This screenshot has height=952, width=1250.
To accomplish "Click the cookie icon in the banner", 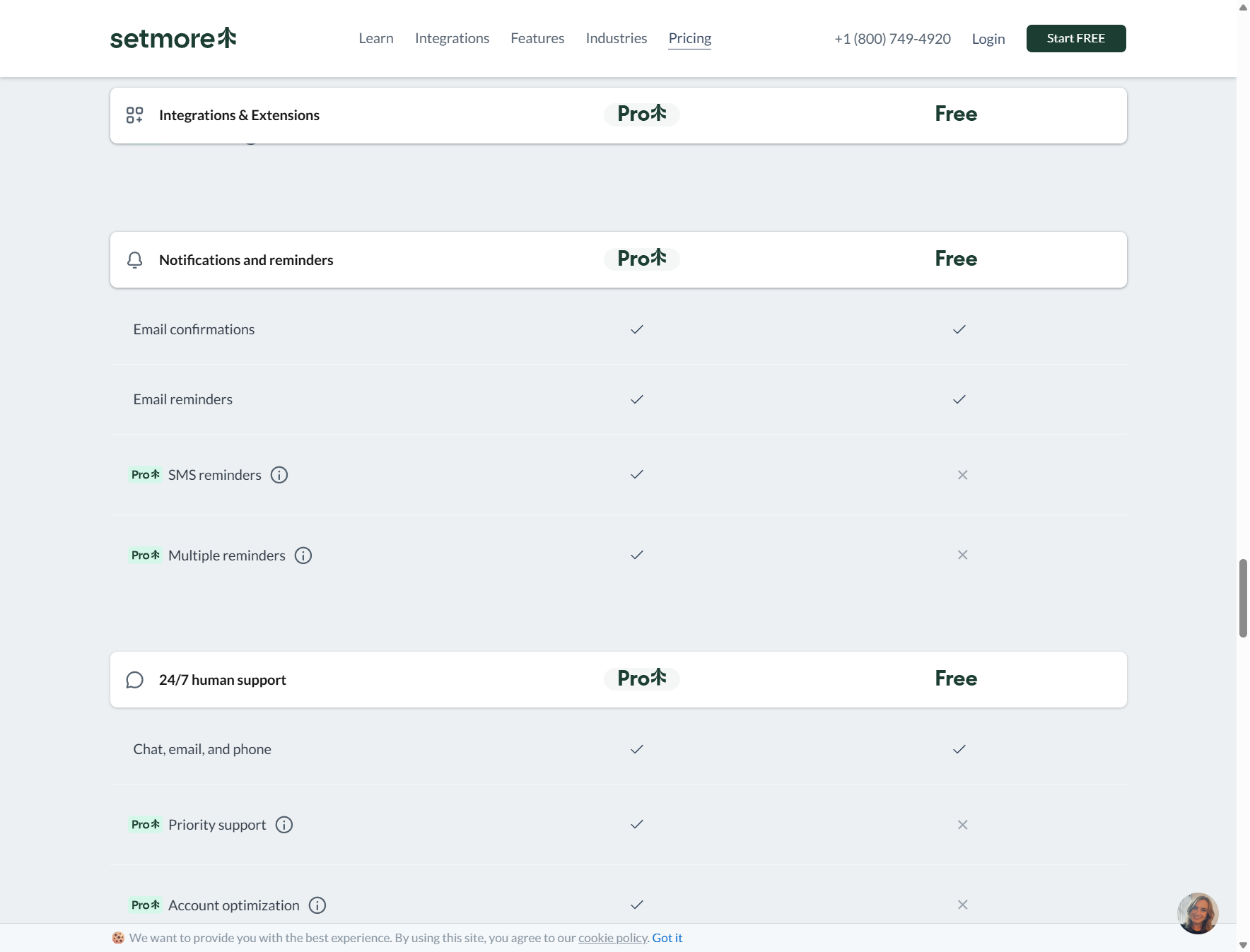I will [118, 938].
